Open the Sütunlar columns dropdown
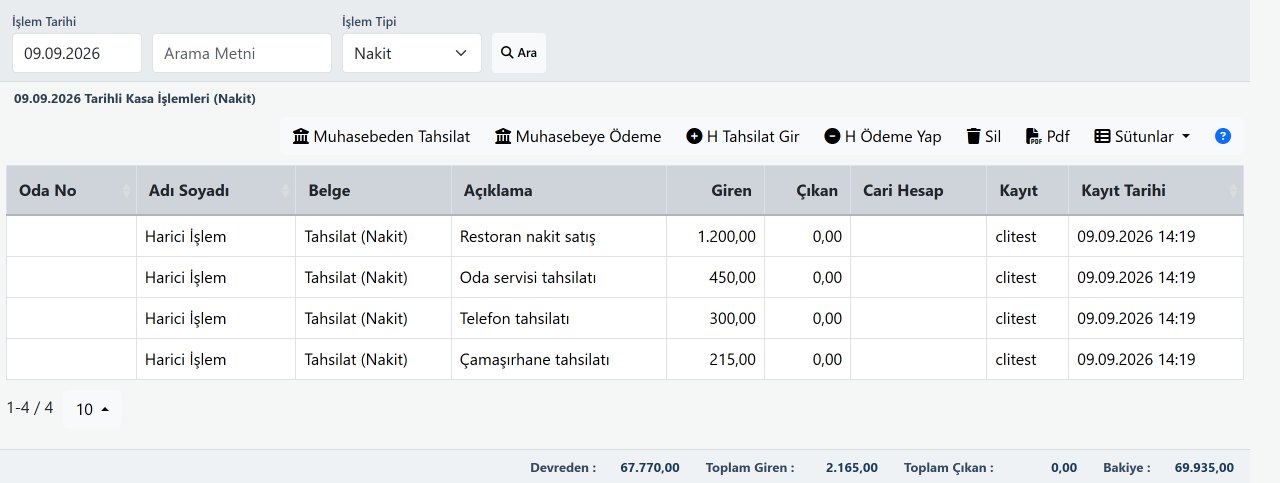The image size is (1280, 483). (1142, 136)
